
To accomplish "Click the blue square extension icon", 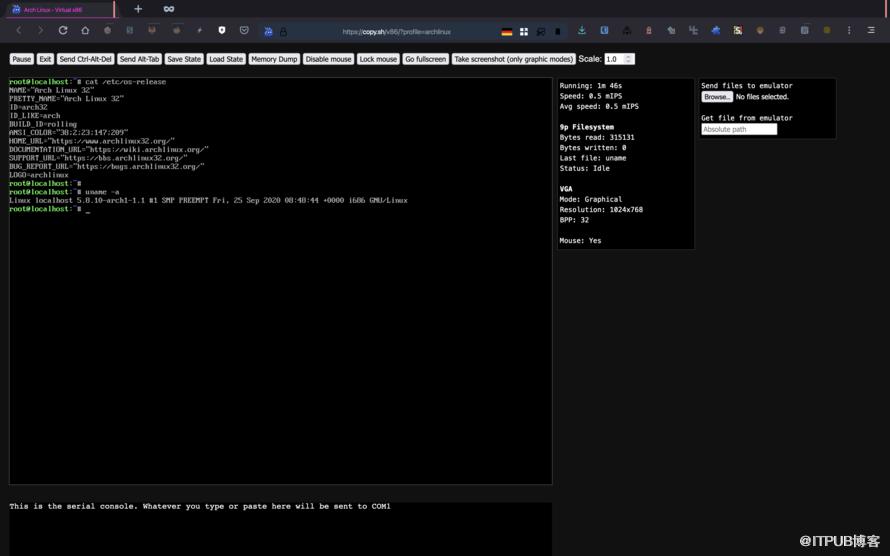I will [x=604, y=31].
